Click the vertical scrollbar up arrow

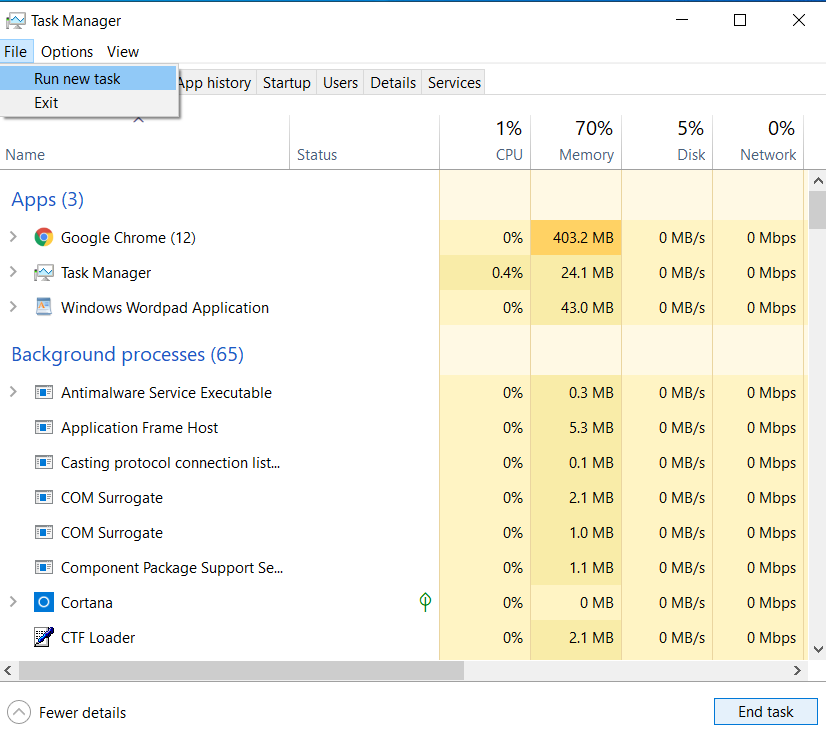coord(818,181)
